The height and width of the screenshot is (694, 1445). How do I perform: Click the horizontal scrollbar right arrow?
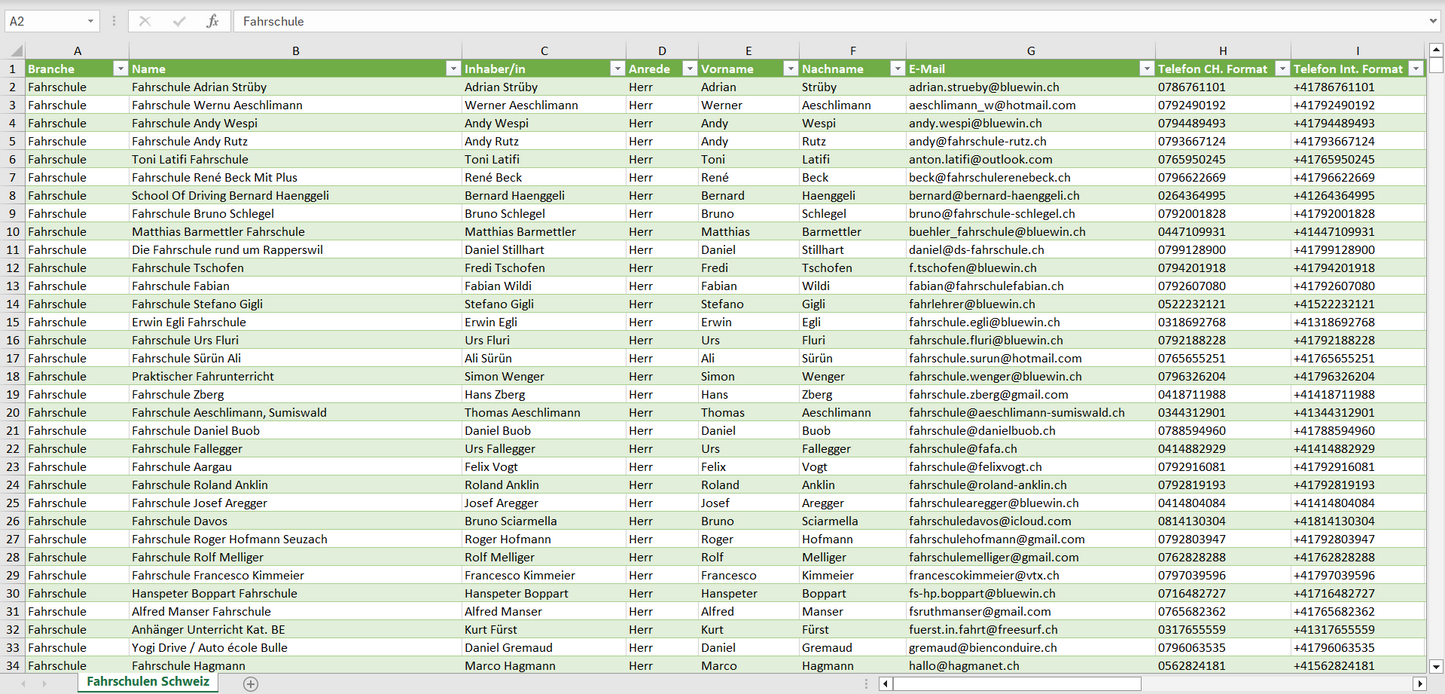pyautogui.click(x=1418, y=684)
